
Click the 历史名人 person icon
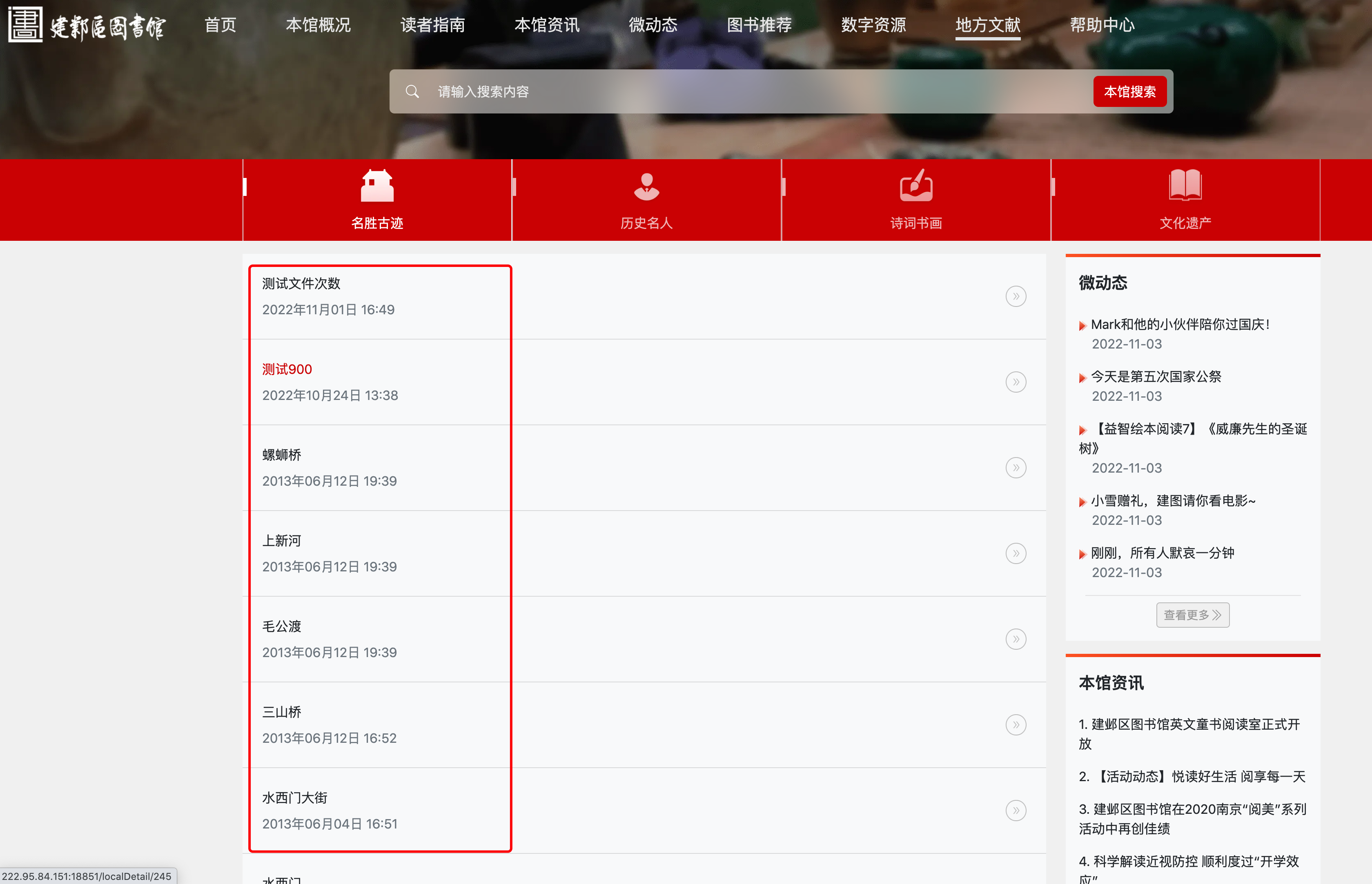[646, 187]
